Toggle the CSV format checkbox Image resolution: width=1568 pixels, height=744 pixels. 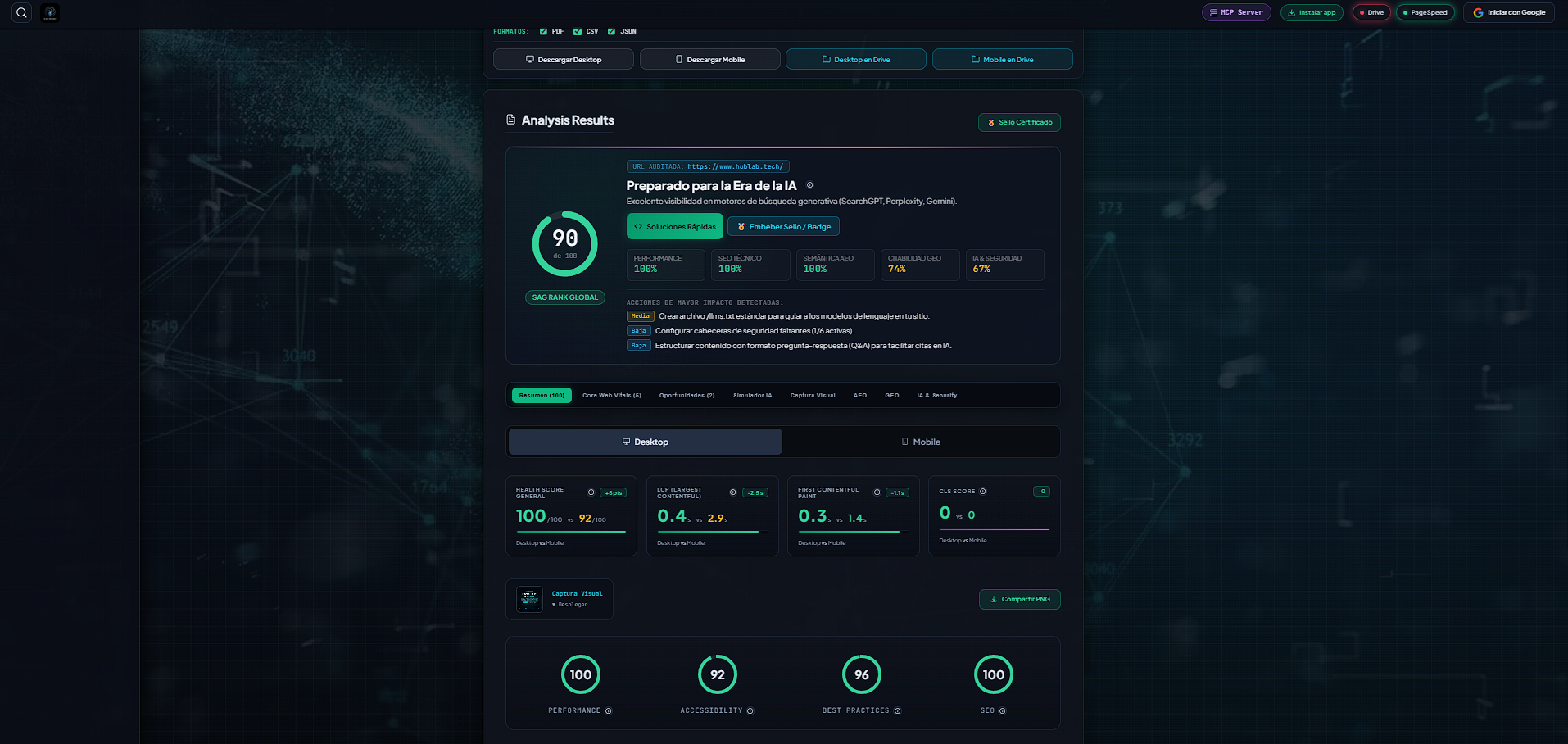(x=578, y=32)
